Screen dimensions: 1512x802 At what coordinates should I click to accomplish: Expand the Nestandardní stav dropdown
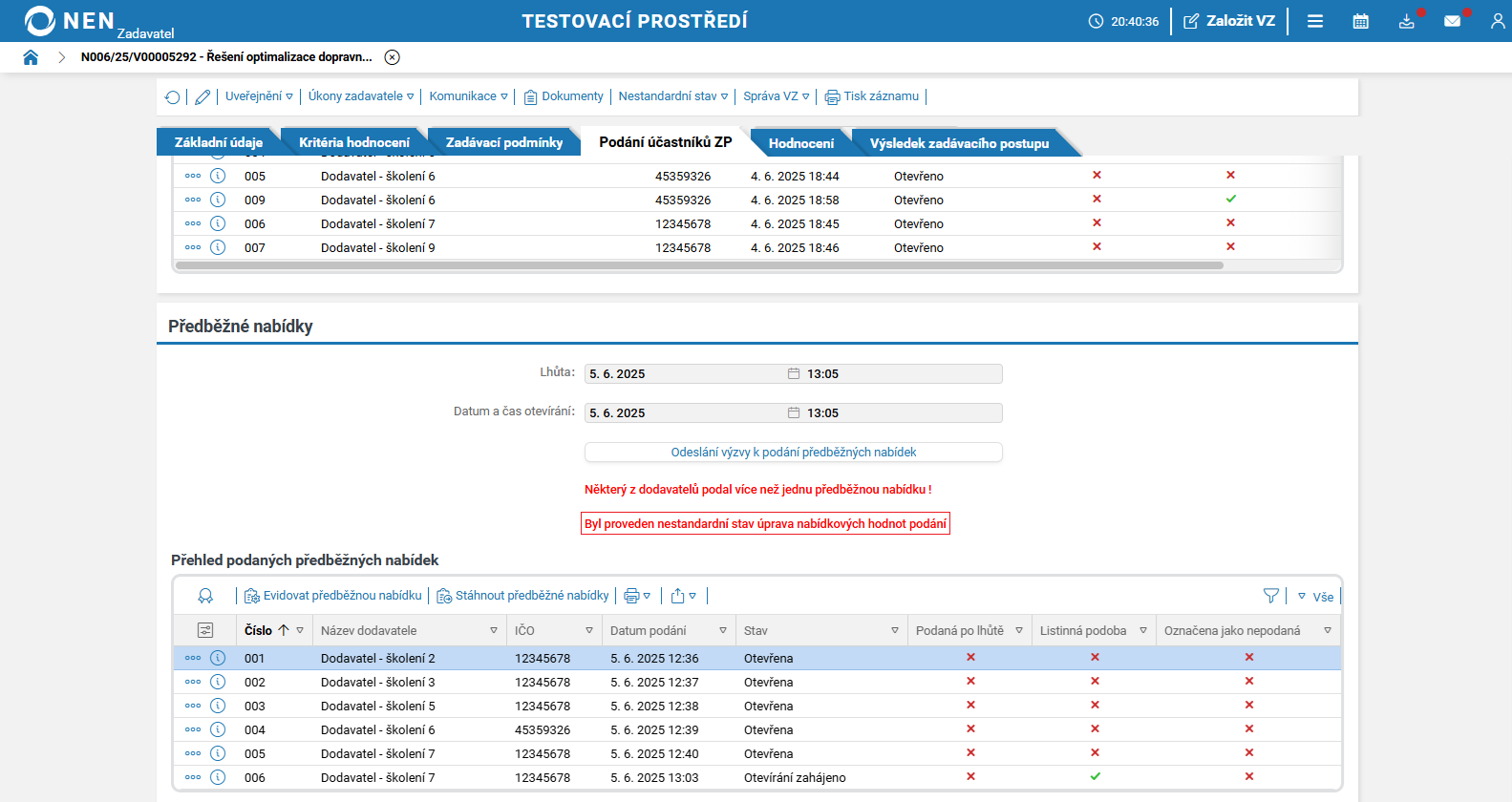pos(672,96)
